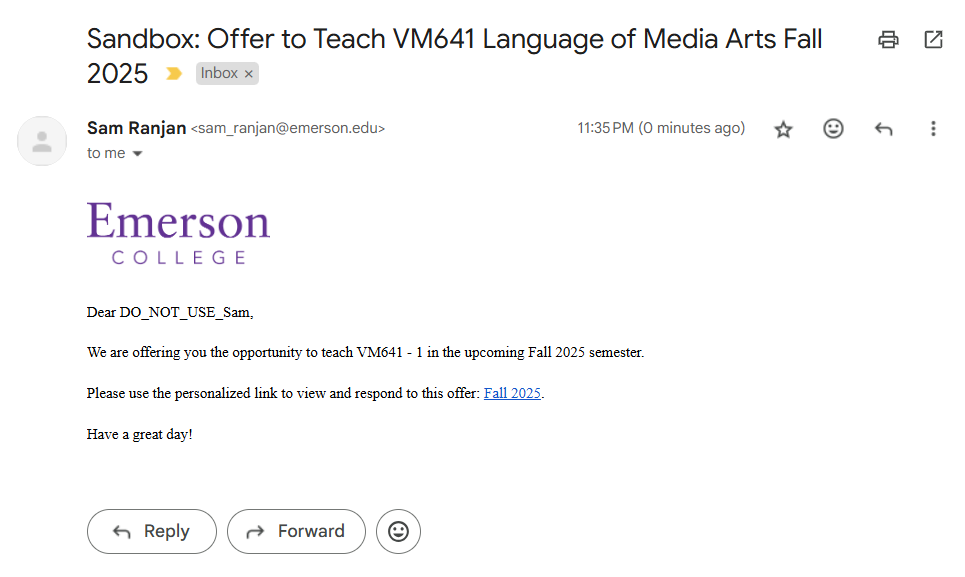The image size is (965, 577).
Task: Click the reply arrow icon in header
Action: (883, 129)
